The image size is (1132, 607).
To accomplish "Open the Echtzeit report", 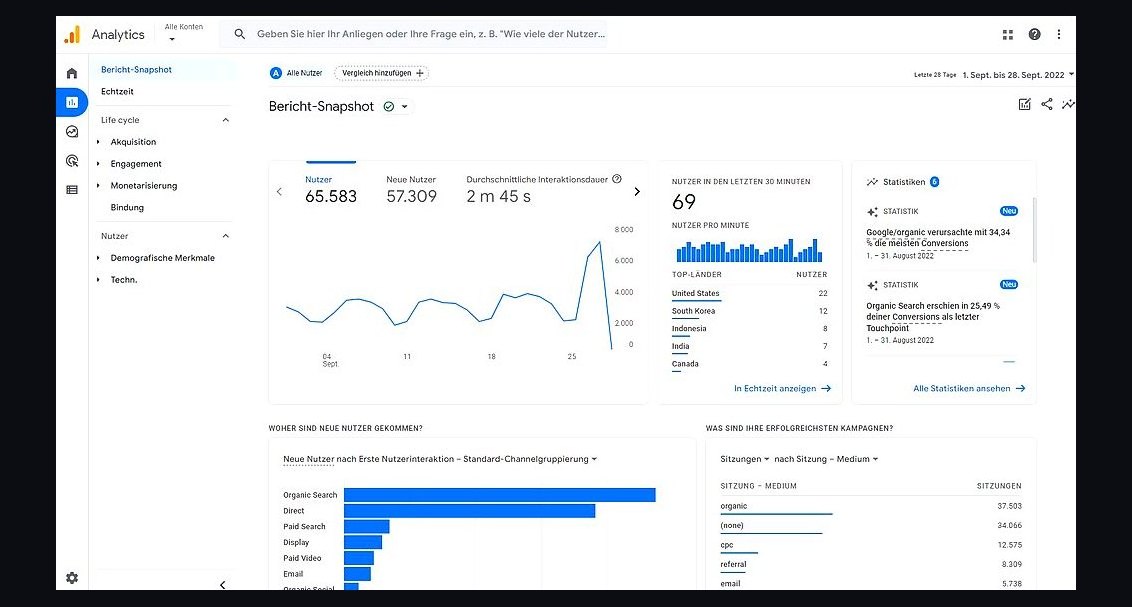I will [118, 92].
